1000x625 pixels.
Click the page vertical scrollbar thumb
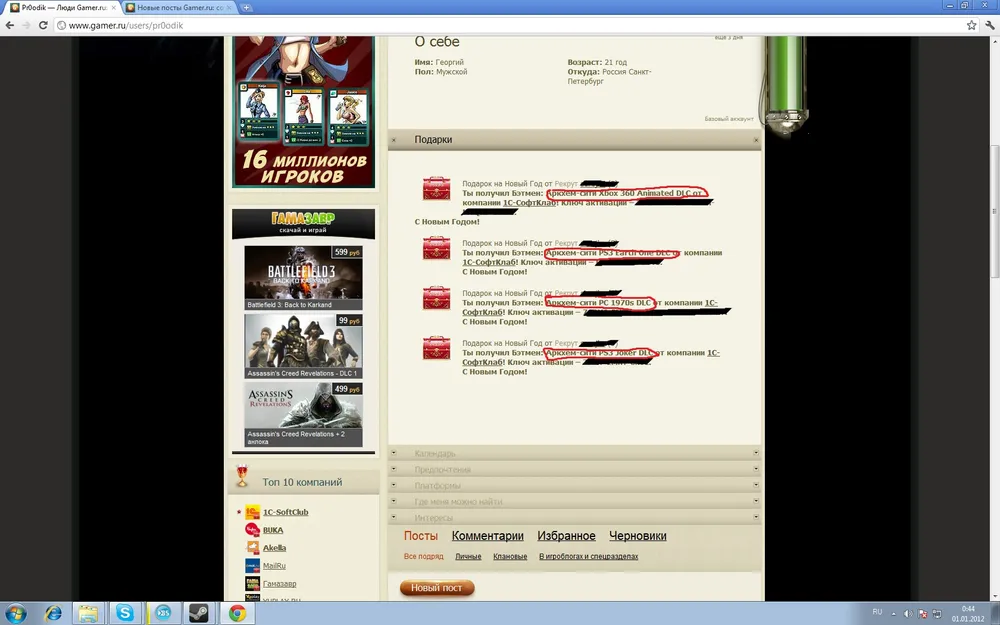pos(994,212)
